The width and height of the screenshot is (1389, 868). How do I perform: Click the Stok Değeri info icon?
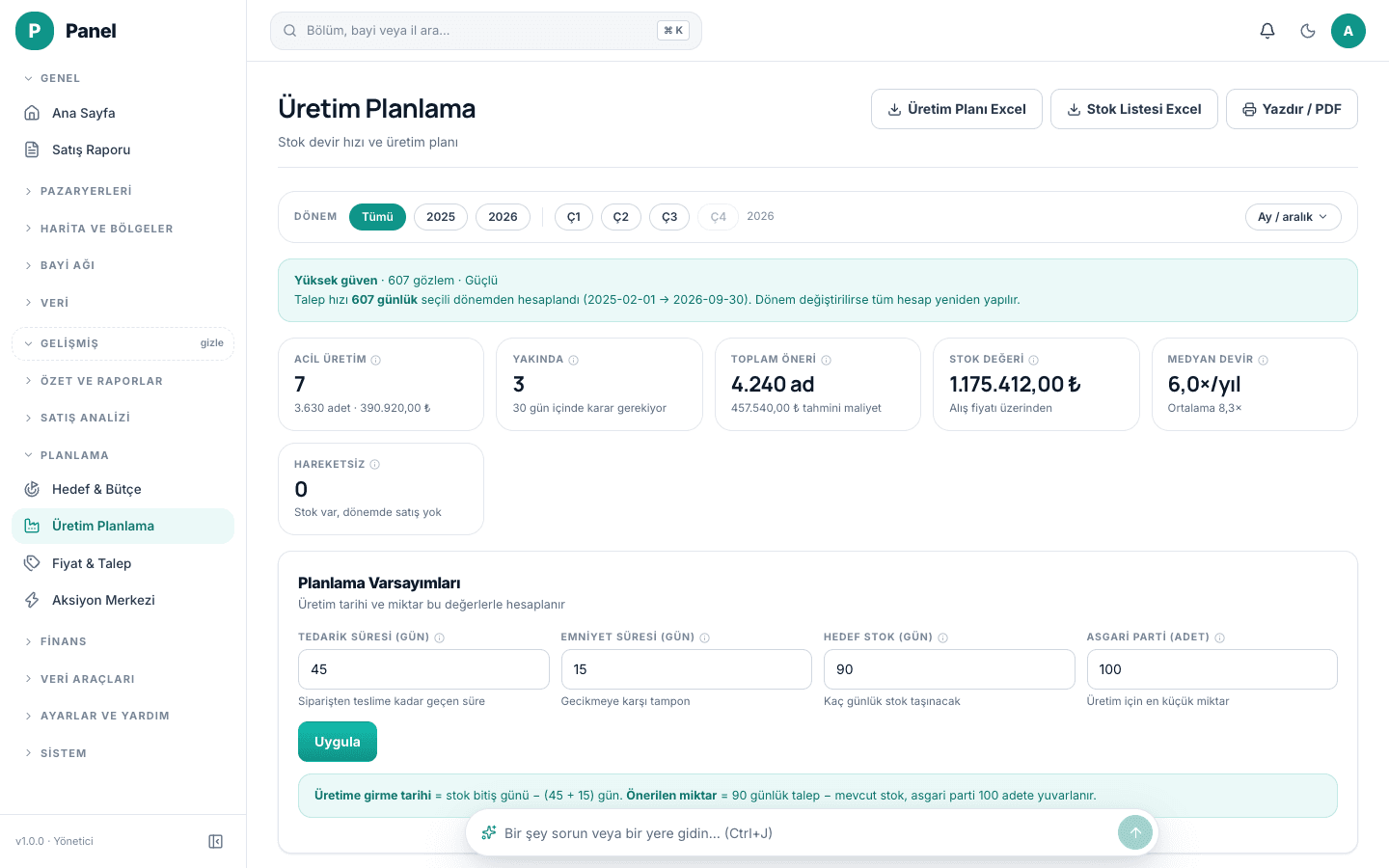coord(1033,360)
